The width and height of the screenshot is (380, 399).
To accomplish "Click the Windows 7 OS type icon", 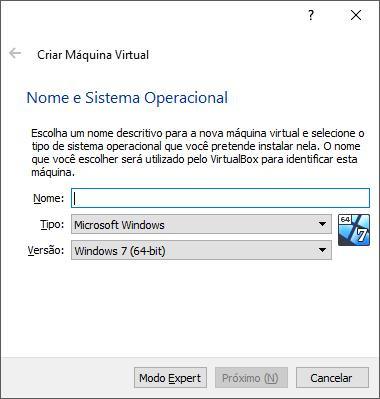I will [354, 230].
